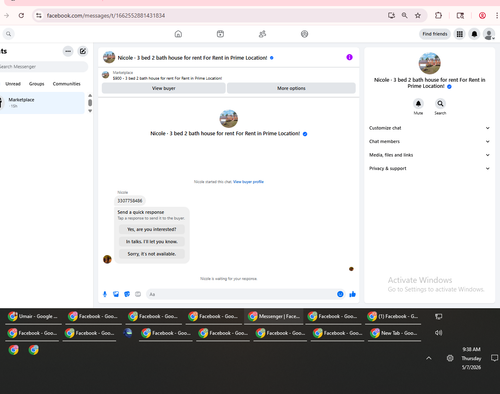This screenshot has height=394, width=500.
Task: Expand Chat members section
Action: point(429,141)
